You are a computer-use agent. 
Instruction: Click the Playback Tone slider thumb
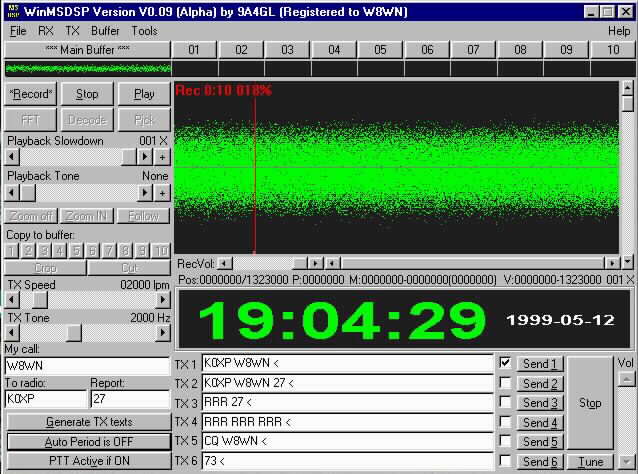tap(28, 192)
